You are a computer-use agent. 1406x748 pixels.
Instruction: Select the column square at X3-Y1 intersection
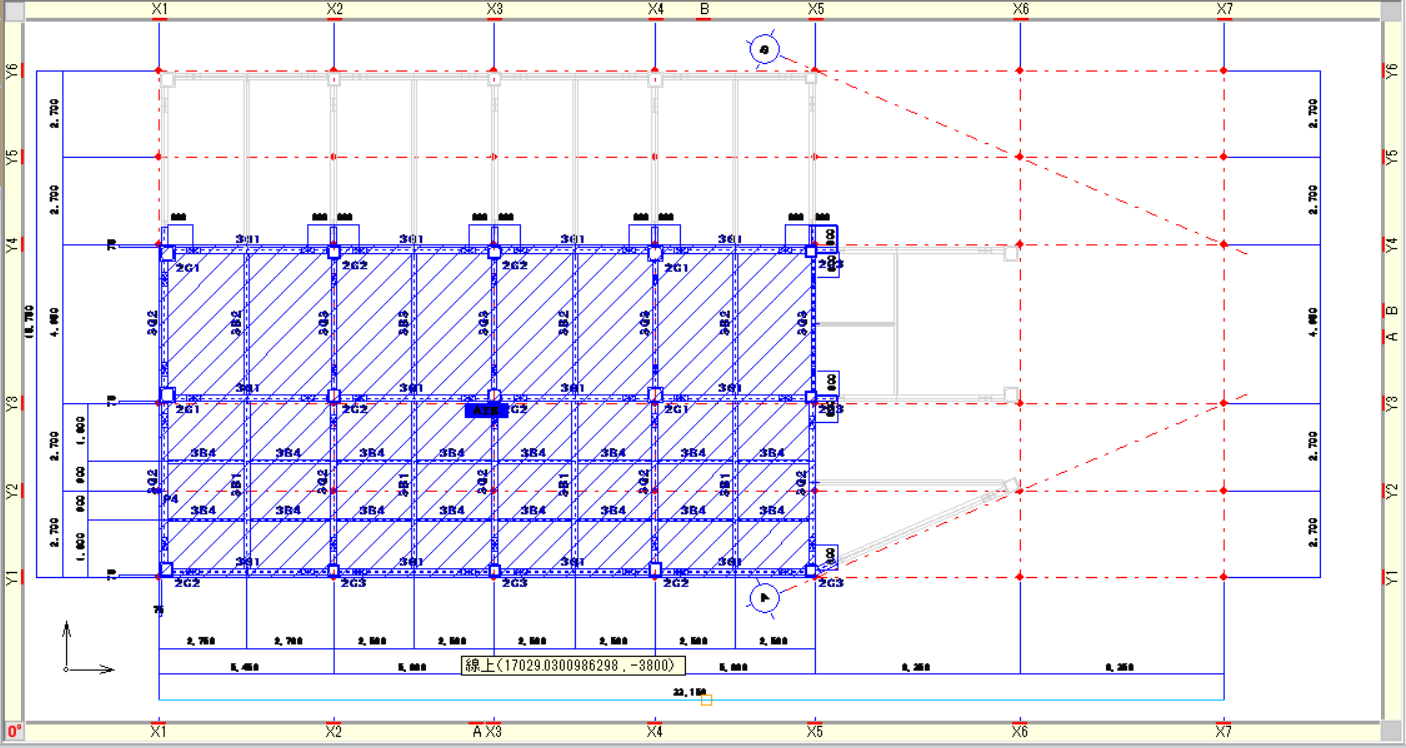pyautogui.click(x=494, y=570)
